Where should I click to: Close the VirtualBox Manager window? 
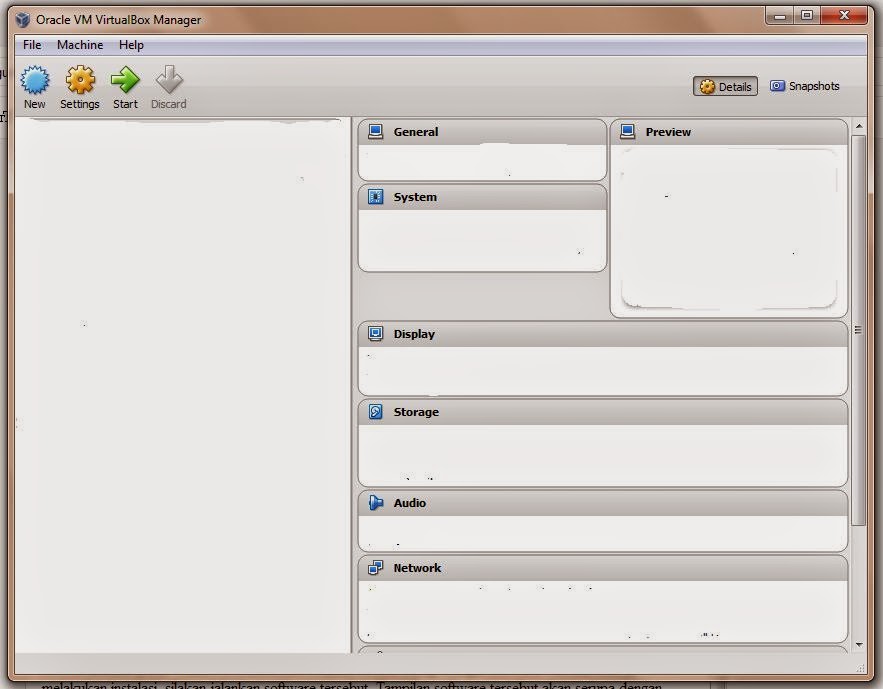[x=844, y=16]
